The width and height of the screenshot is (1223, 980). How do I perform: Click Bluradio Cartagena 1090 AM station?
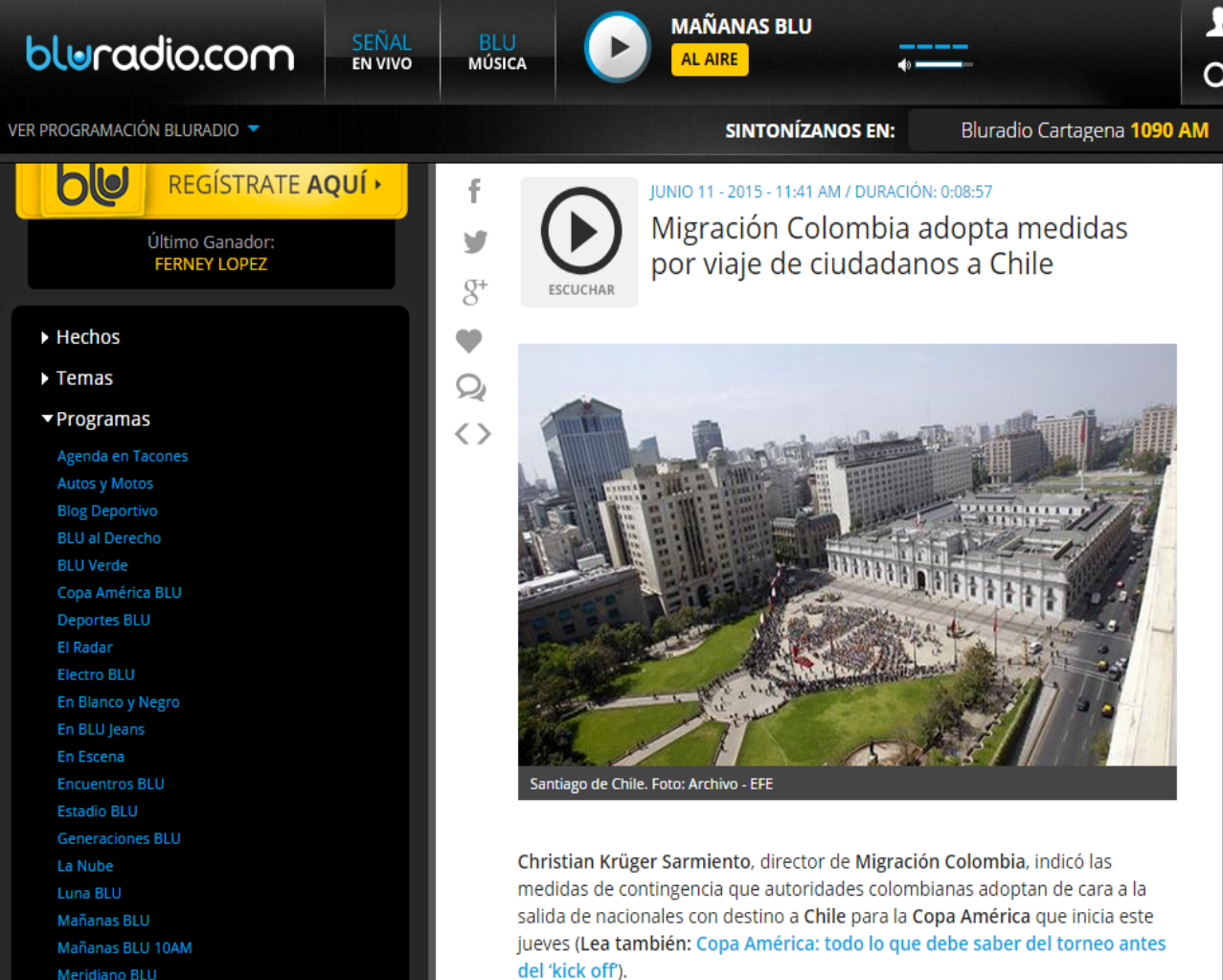pyautogui.click(x=1084, y=130)
